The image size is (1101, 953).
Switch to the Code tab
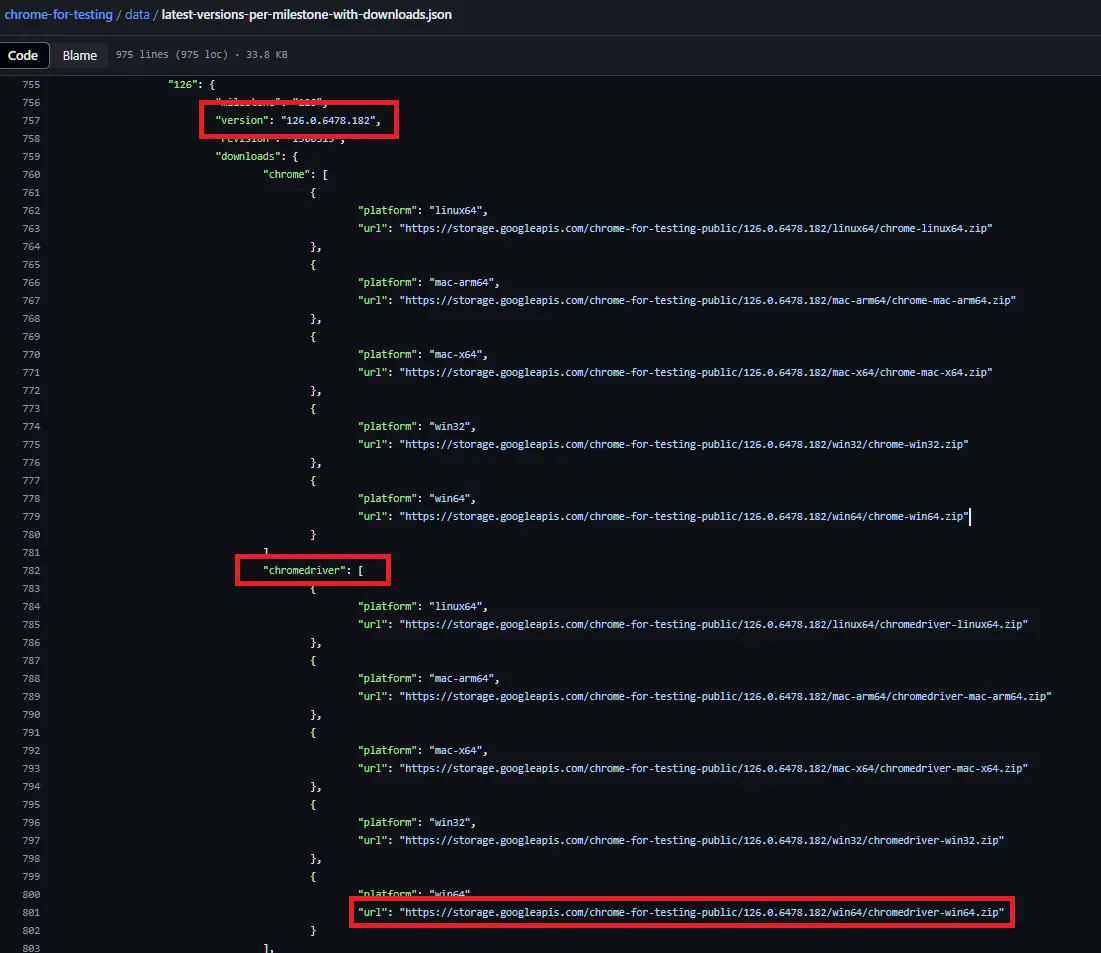coord(23,55)
